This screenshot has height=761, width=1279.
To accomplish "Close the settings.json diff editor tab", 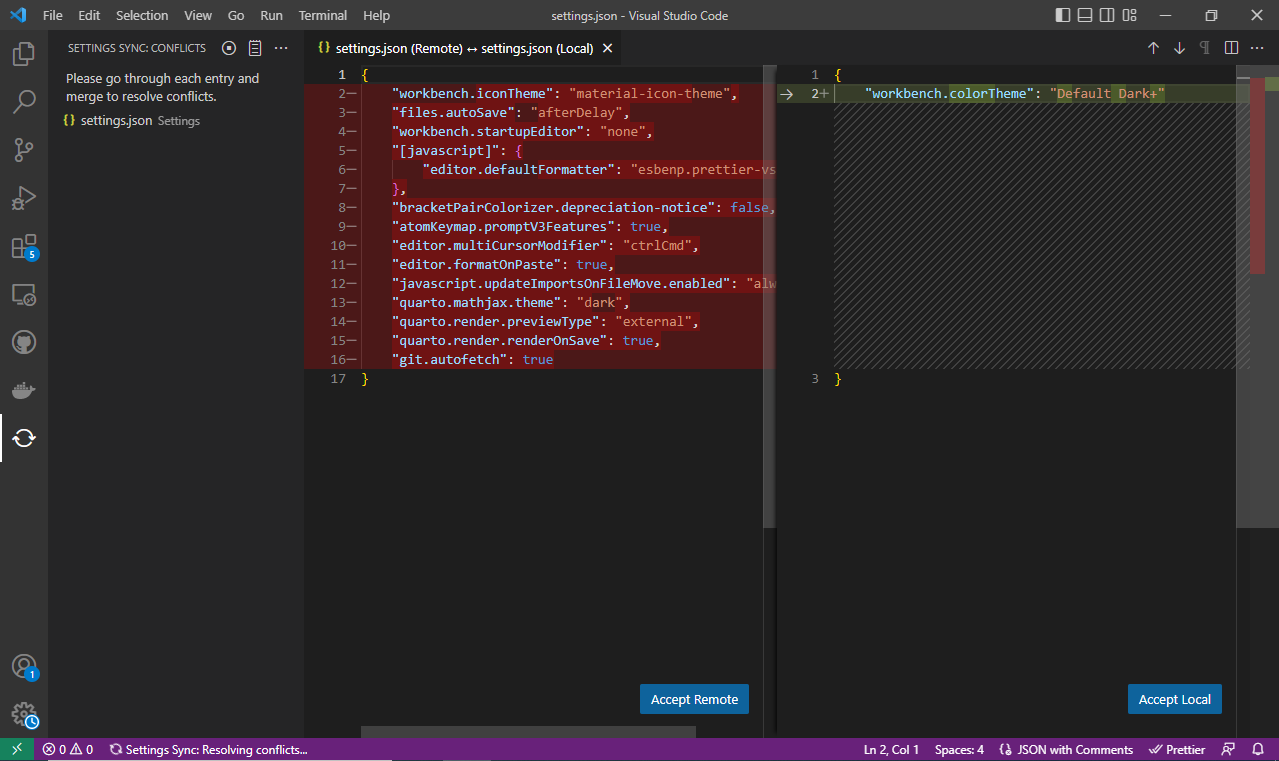I will (608, 48).
